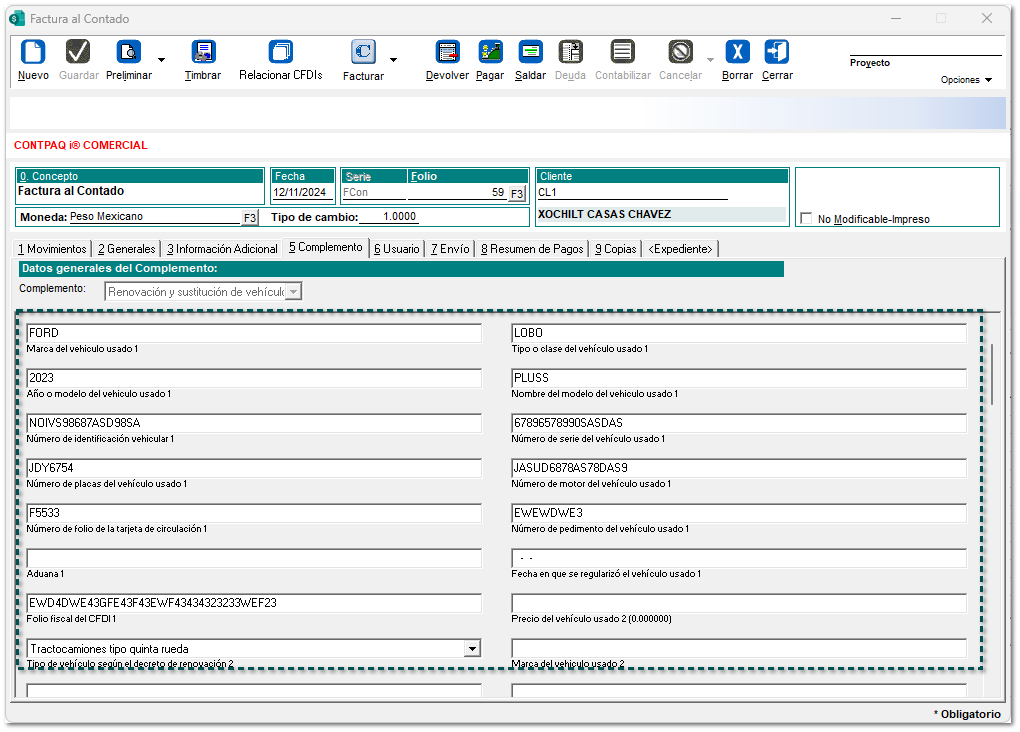Open the Preliminar preview icon

[x=129, y=53]
